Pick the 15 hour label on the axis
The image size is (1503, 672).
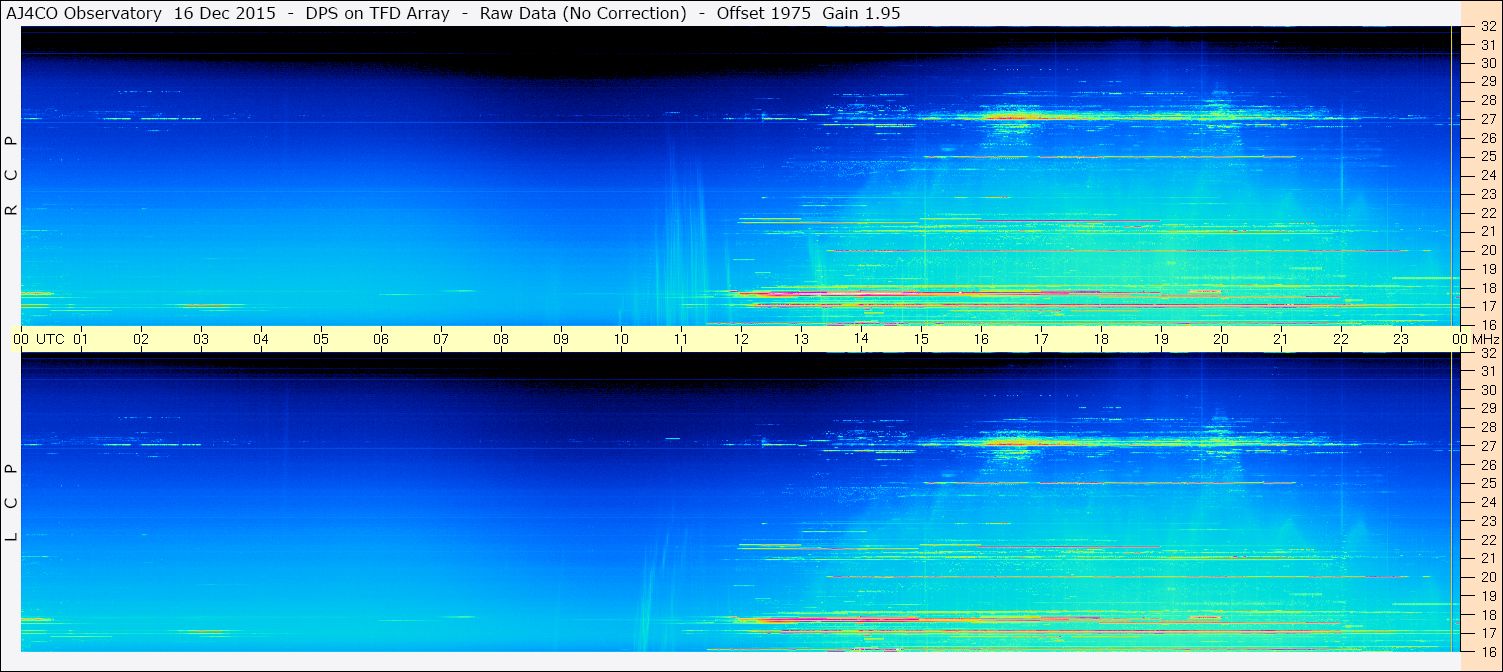coord(921,339)
